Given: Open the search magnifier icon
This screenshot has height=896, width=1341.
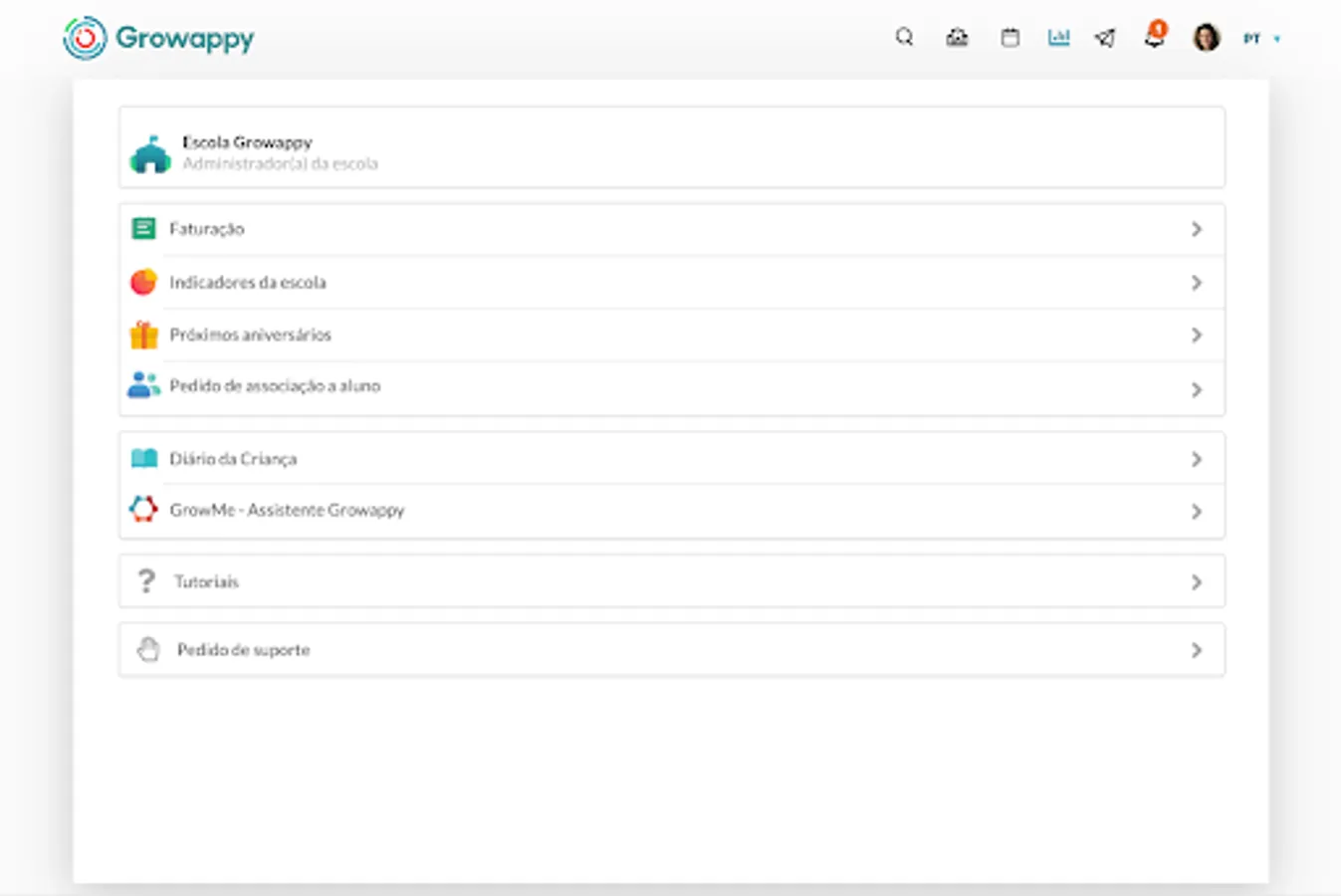Looking at the screenshot, I should 904,38.
